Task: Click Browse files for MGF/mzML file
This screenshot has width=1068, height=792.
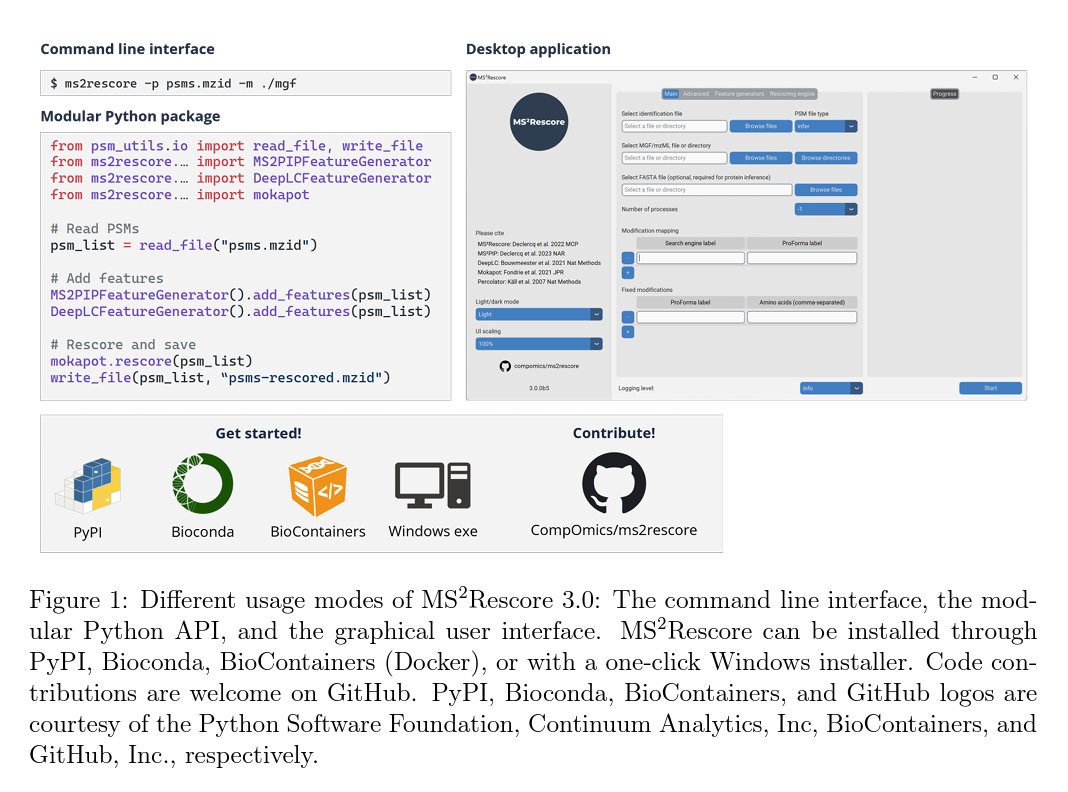Action: click(x=761, y=158)
